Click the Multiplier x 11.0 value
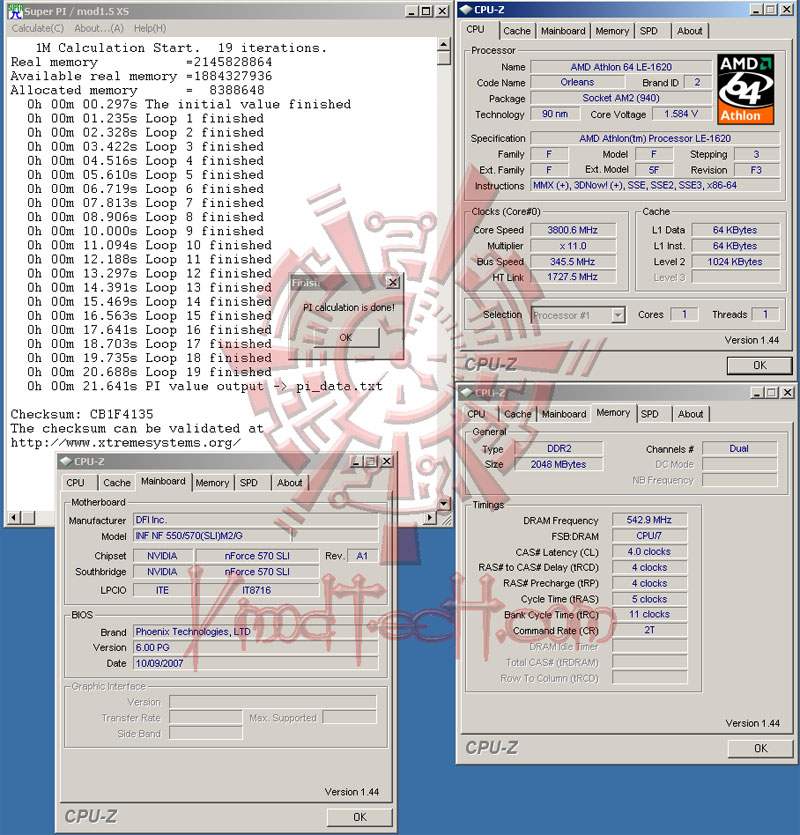Viewport: 800px width, 835px height. (573, 246)
